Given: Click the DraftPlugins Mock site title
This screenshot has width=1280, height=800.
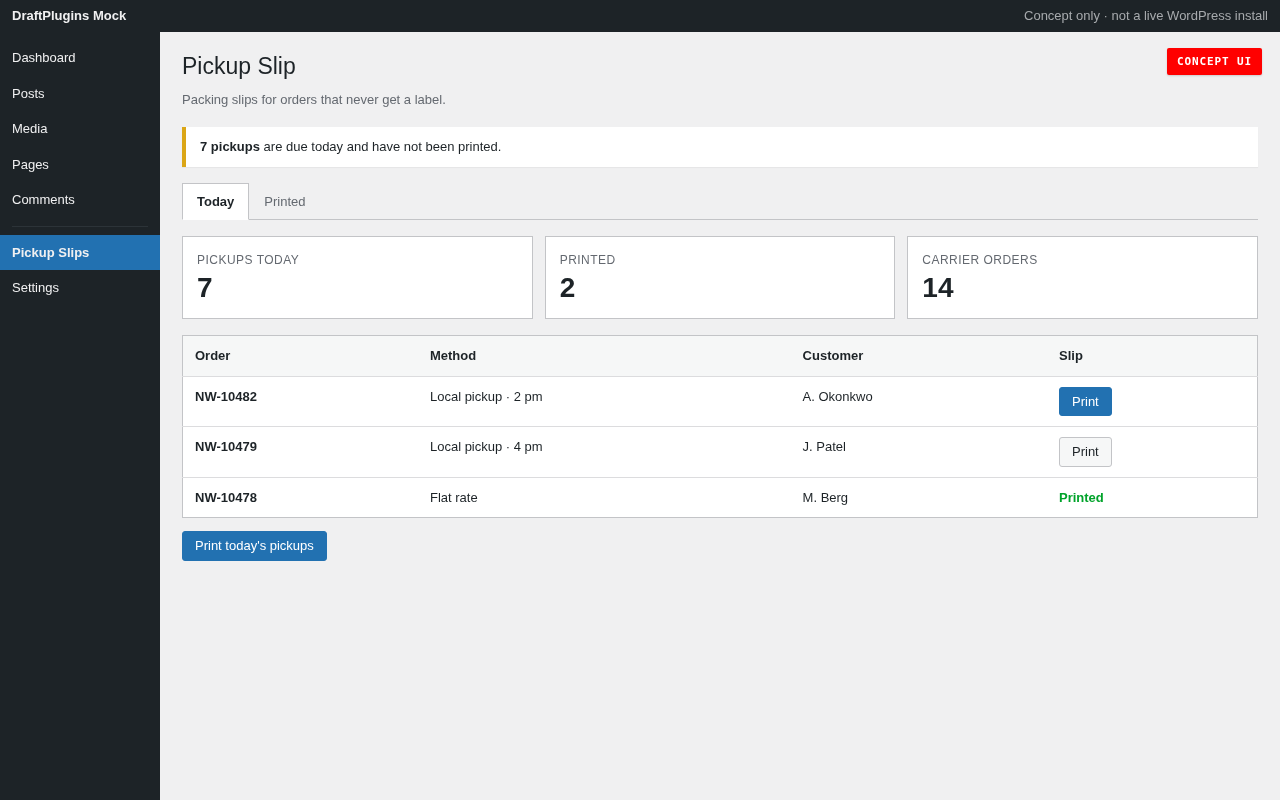Looking at the screenshot, I should point(69,16).
